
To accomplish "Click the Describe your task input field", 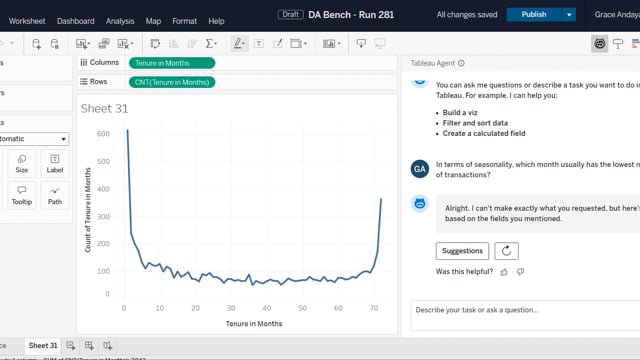I will (x=525, y=315).
